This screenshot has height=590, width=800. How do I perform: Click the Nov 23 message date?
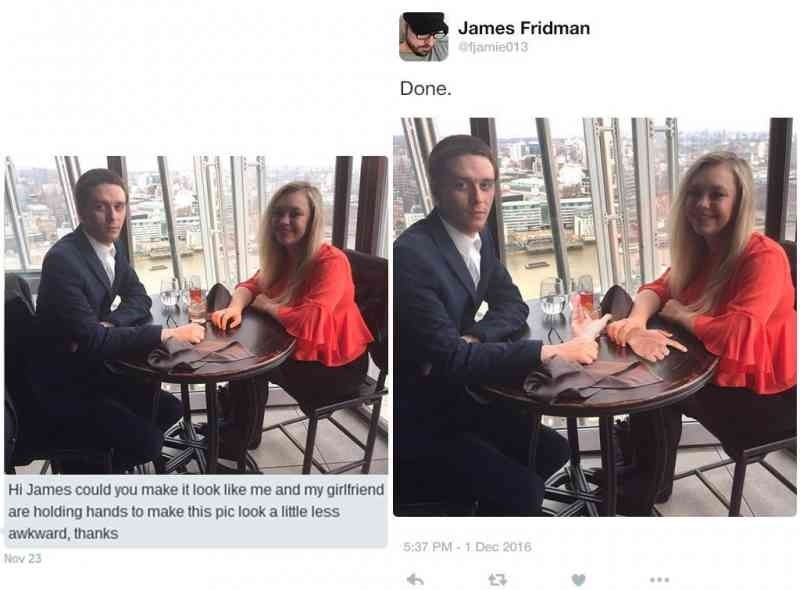pyautogui.click(x=22, y=558)
